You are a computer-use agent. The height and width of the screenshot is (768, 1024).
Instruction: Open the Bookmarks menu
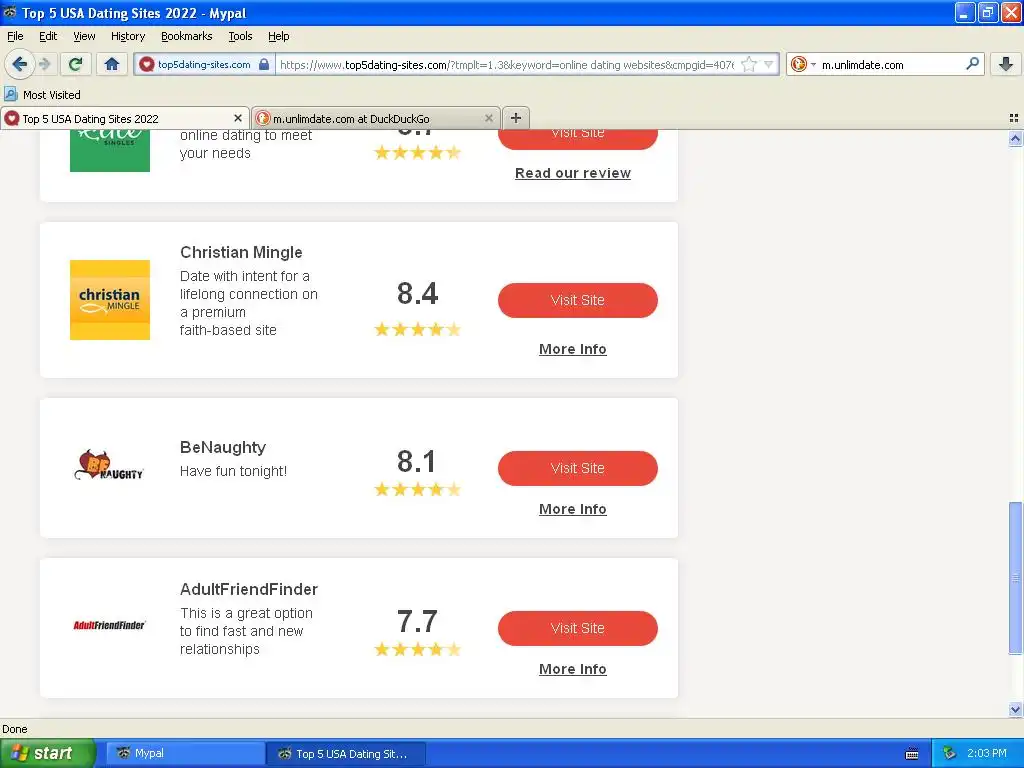(x=187, y=36)
